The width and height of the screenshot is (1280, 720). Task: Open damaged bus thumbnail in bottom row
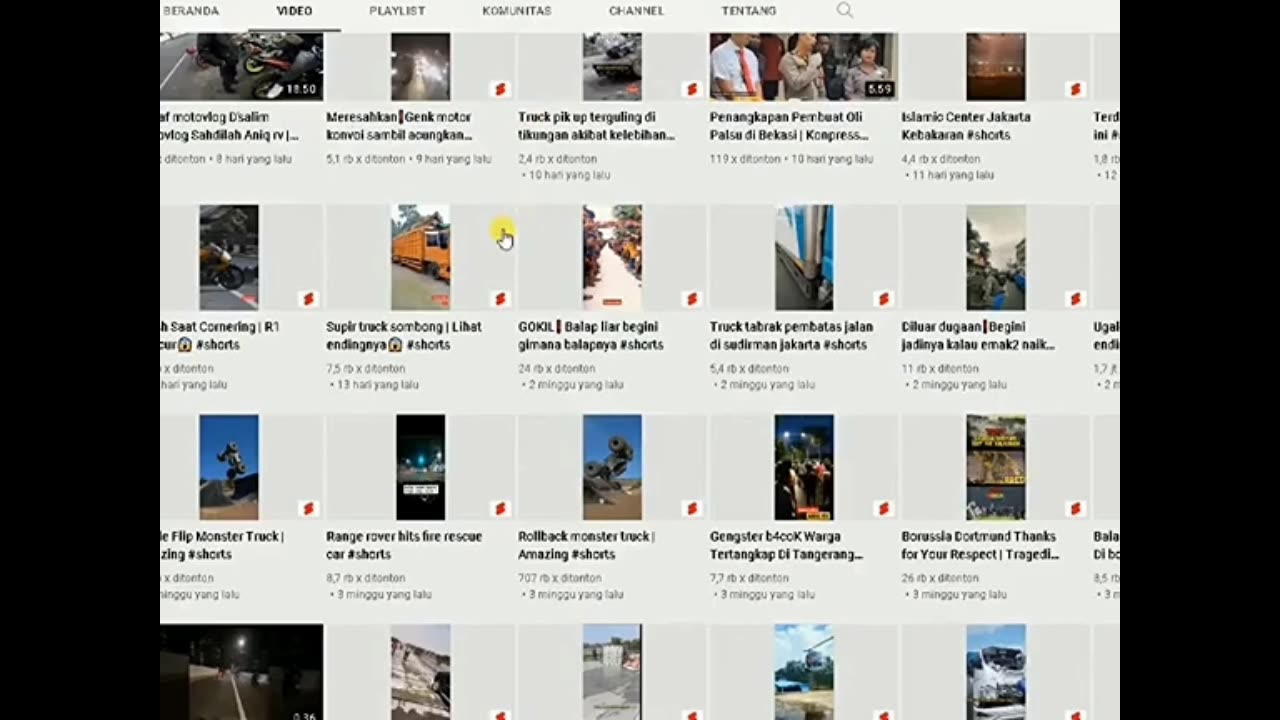pos(996,672)
